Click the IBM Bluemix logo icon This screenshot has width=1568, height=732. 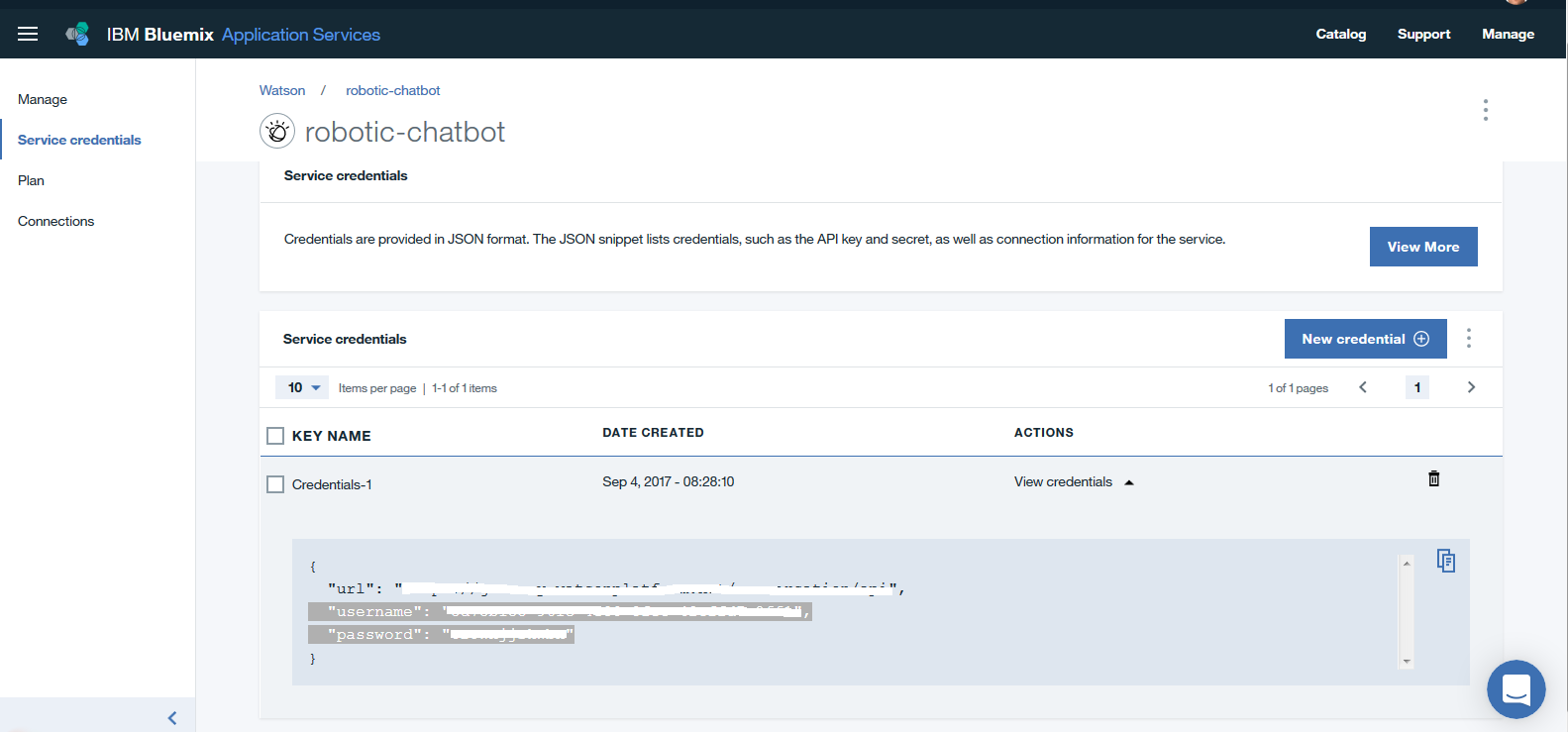click(x=77, y=34)
